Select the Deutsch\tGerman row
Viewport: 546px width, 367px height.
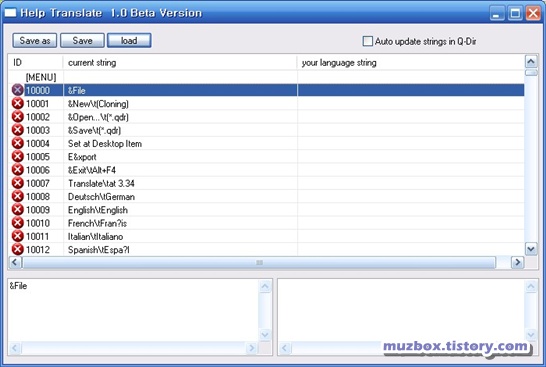click(x=267, y=196)
